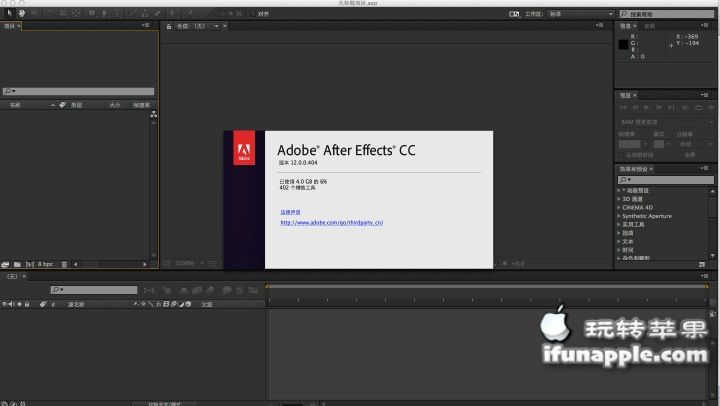Toggle timeline Draft 3D icon
The width and height of the screenshot is (720, 406).
[167, 290]
